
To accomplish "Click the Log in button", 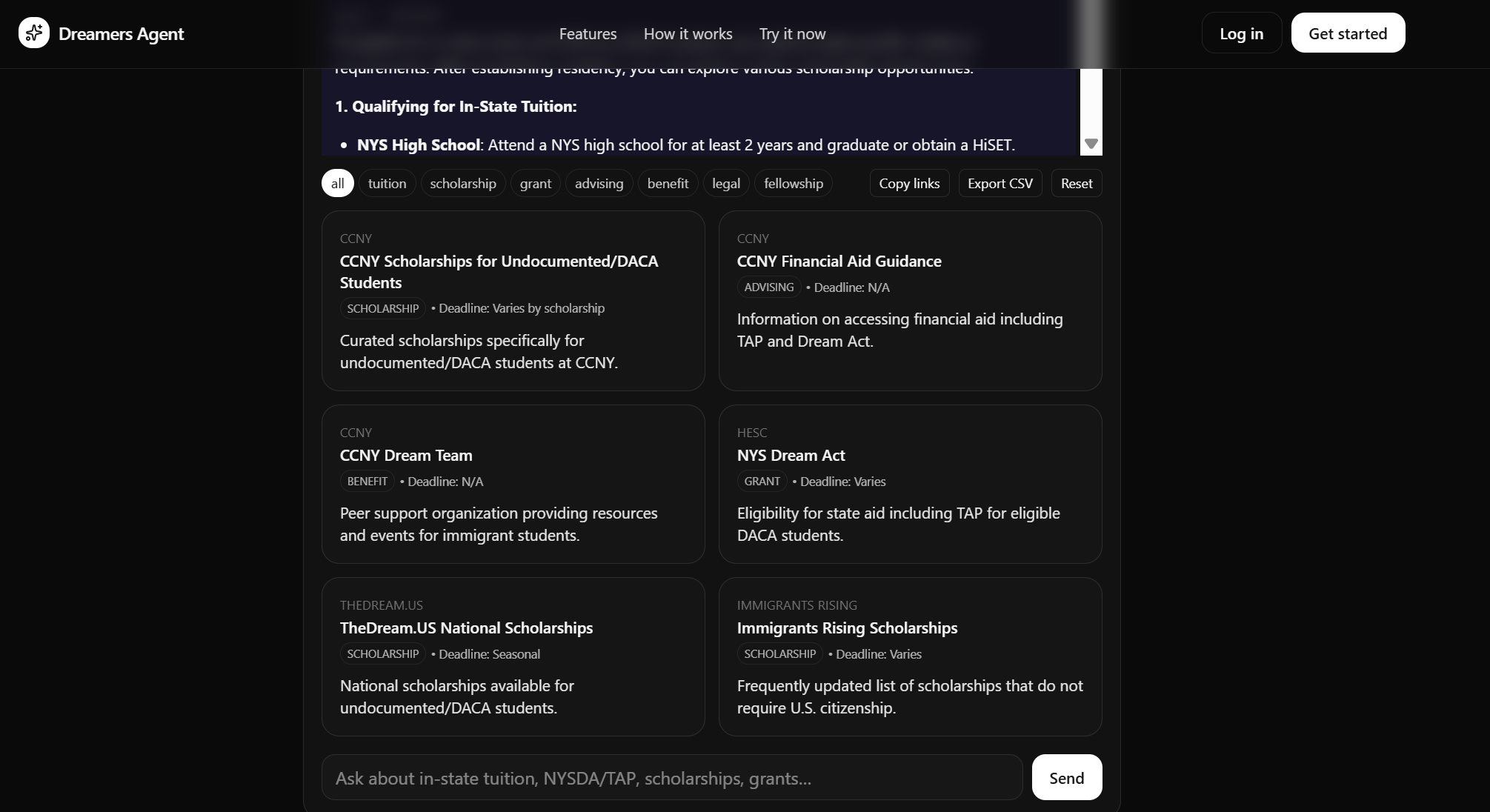I will (1241, 34).
